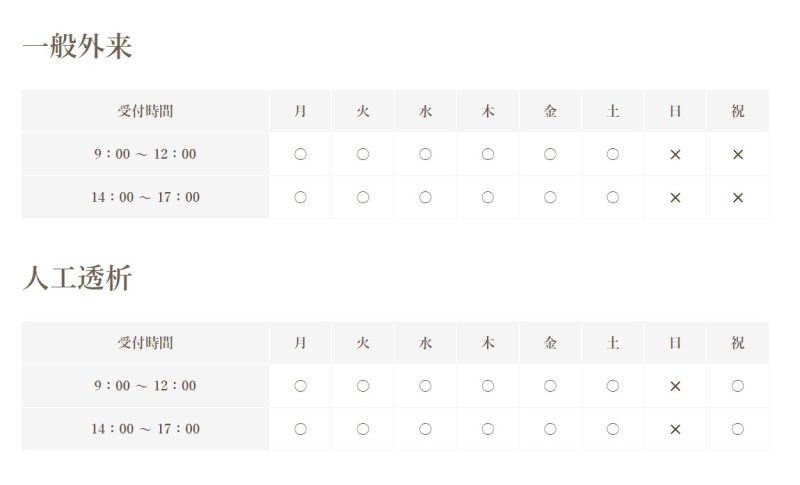Click the 日 column header in 一般外来 table
The height and width of the screenshot is (485, 800).
pyautogui.click(x=675, y=111)
